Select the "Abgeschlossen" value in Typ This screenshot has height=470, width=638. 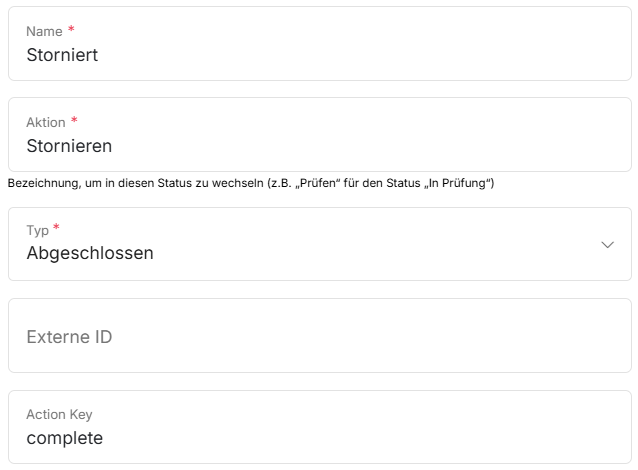[90, 253]
